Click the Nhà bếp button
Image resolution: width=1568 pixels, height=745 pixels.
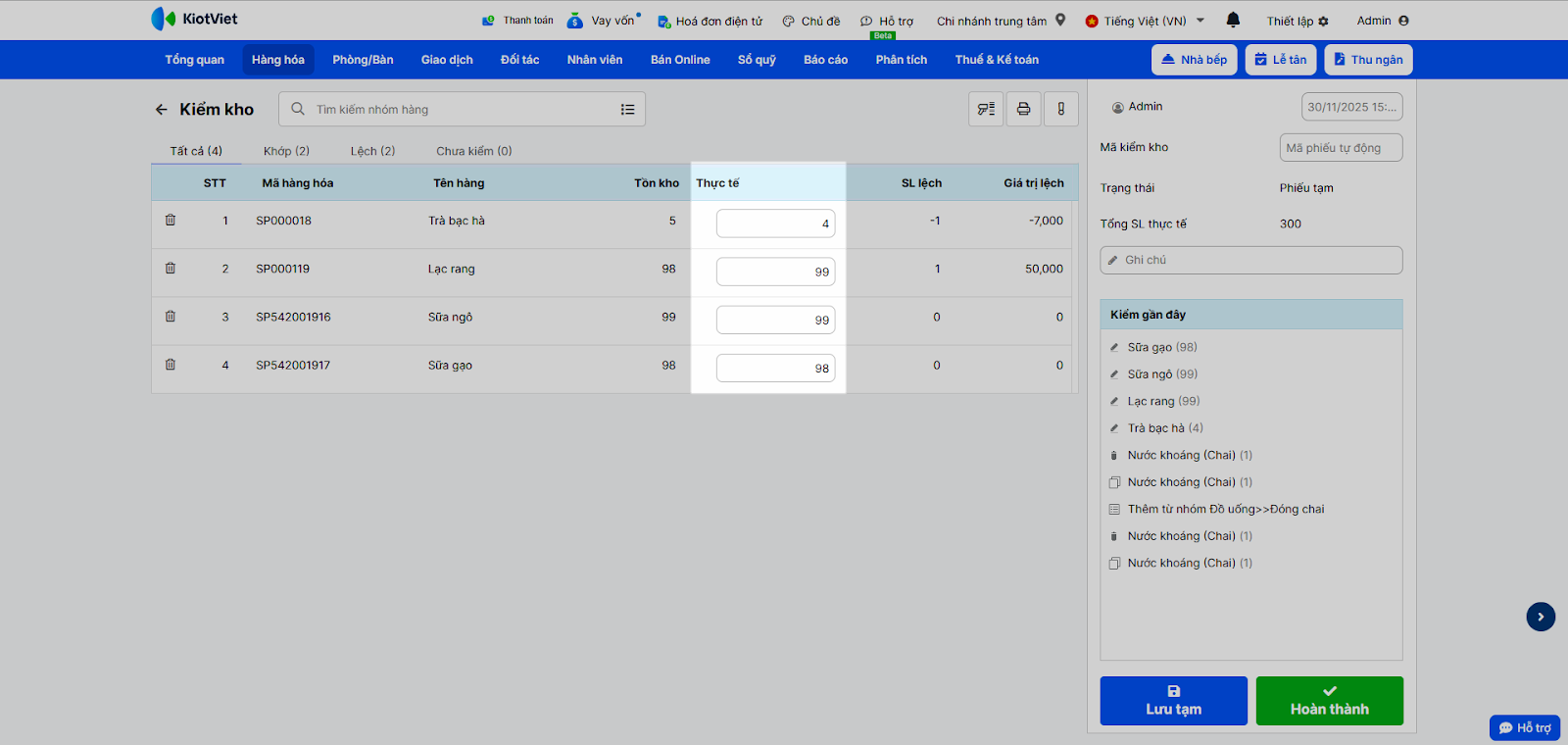pyautogui.click(x=1195, y=60)
